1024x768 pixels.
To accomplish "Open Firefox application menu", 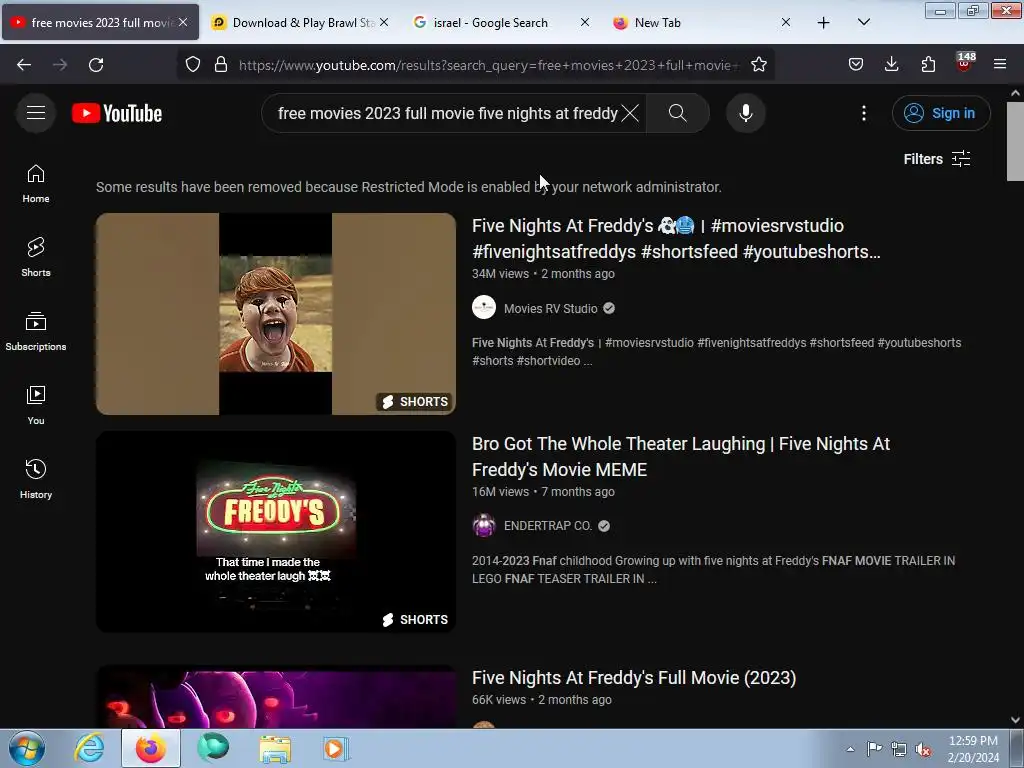I will tap(1000, 65).
